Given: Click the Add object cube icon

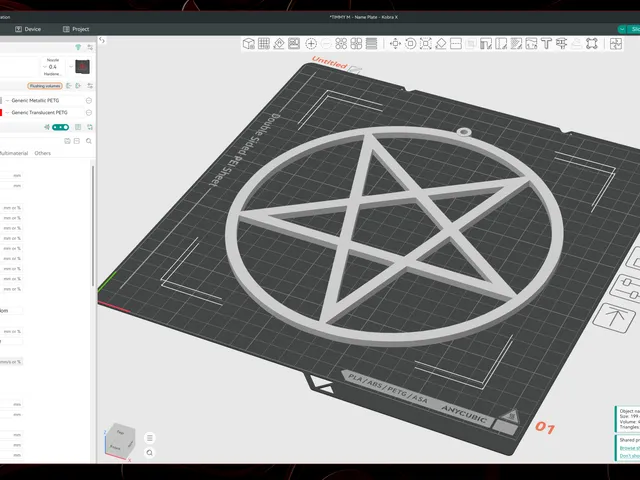Looking at the screenshot, I should 249,44.
